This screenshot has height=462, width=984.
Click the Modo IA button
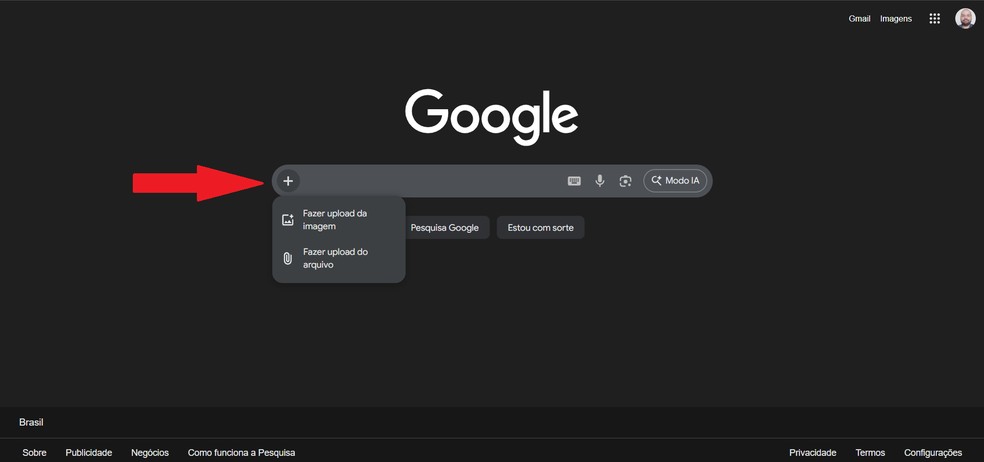[x=675, y=181]
